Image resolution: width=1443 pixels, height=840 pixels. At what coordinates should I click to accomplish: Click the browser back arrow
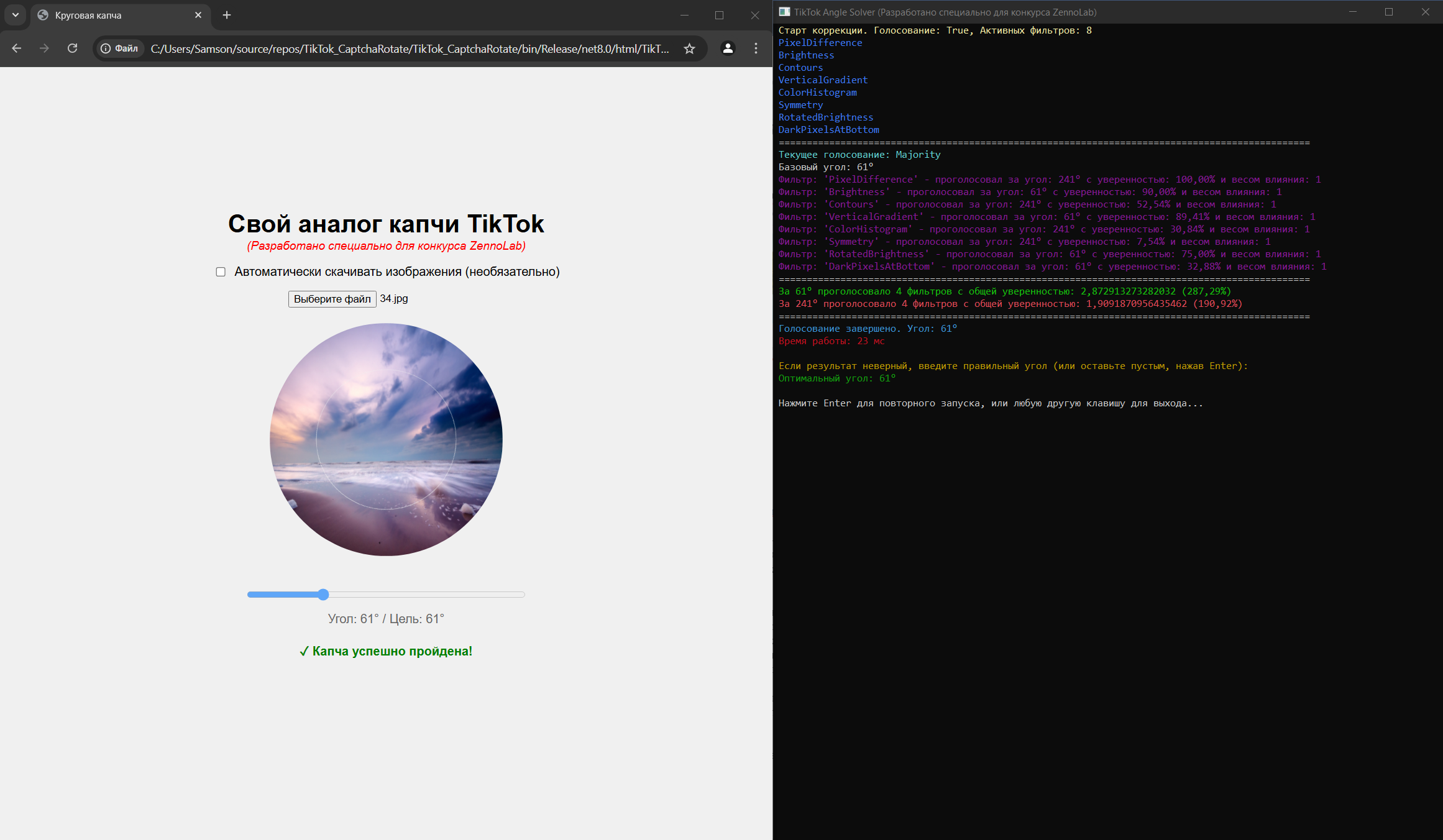coord(17,48)
